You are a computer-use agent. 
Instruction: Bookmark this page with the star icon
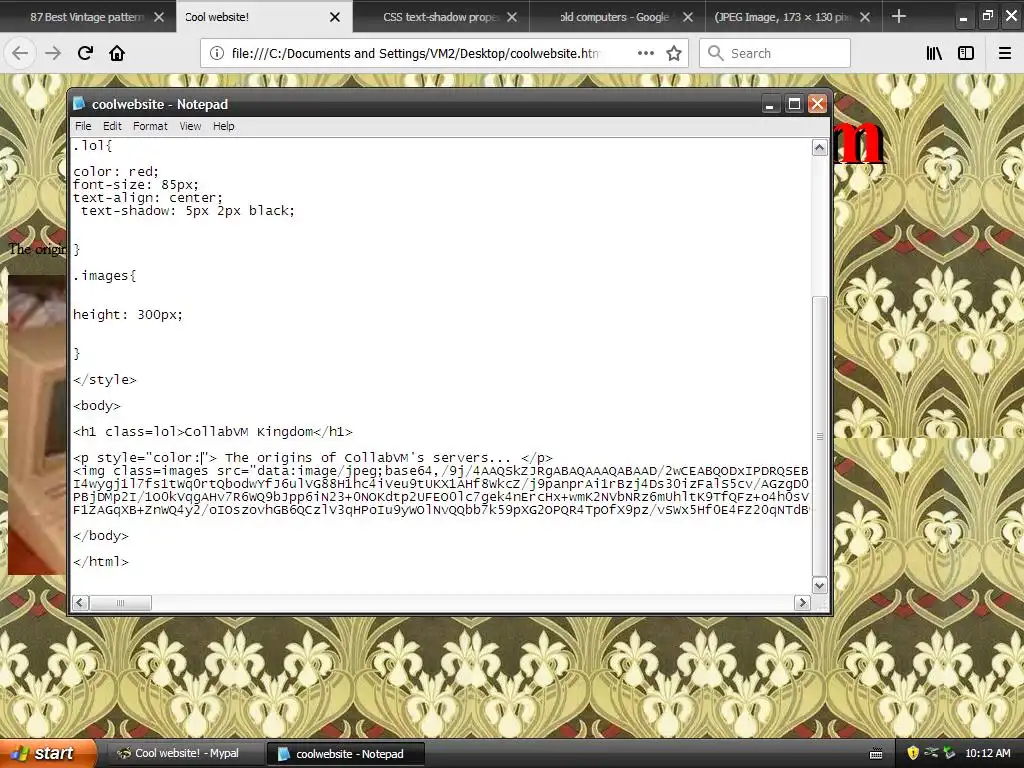pyautogui.click(x=674, y=53)
